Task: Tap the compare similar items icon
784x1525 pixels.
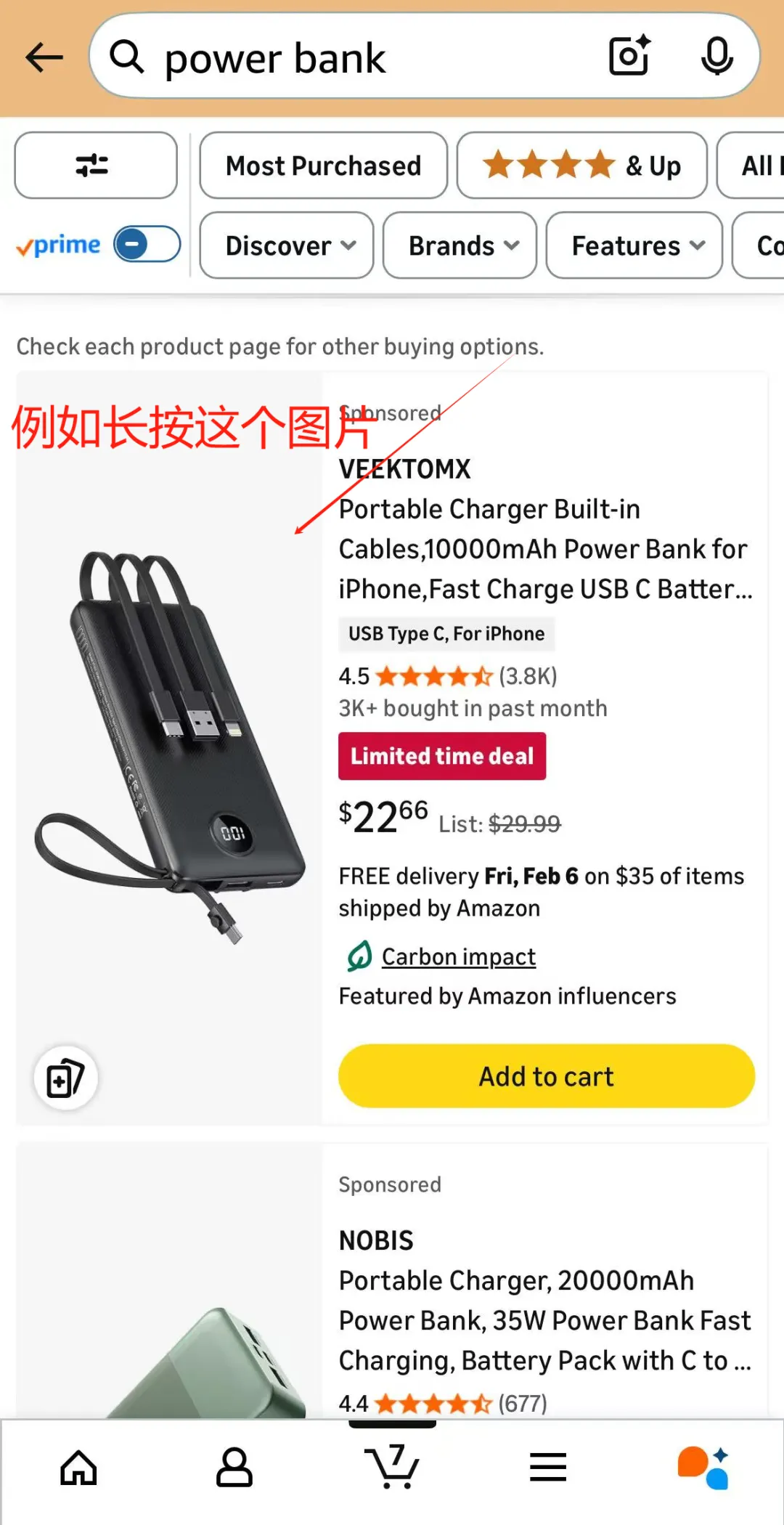Action: point(66,1078)
